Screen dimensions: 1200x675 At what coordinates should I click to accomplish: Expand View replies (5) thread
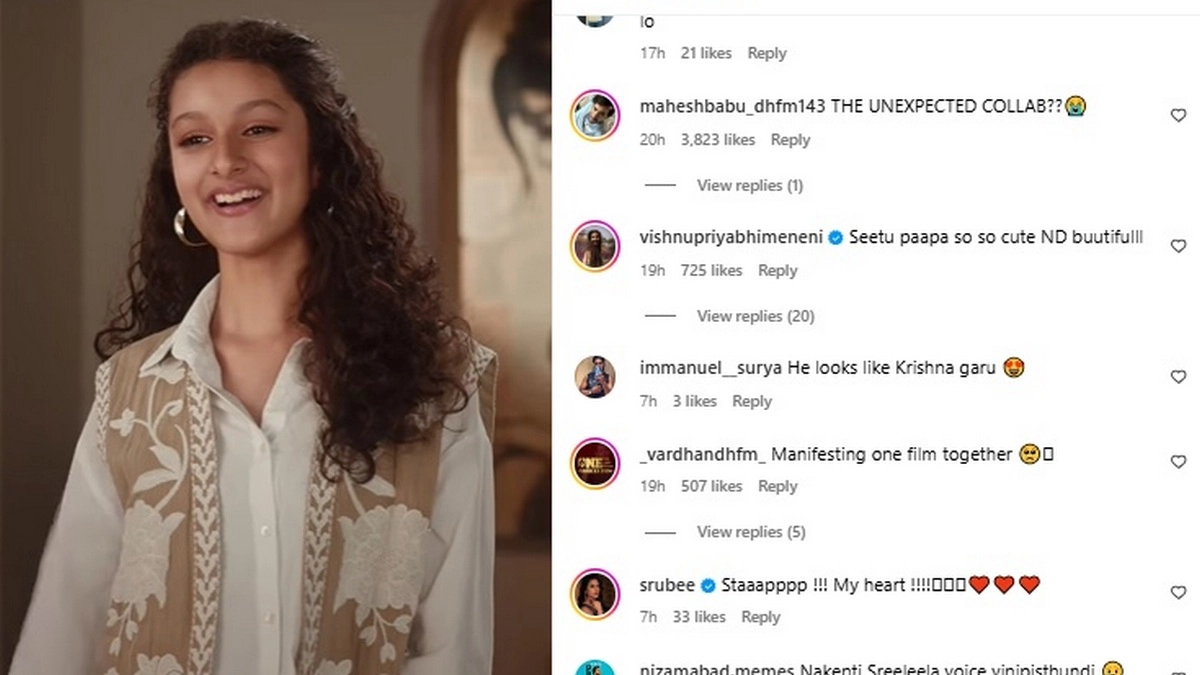pyautogui.click(x=750, y=532)
